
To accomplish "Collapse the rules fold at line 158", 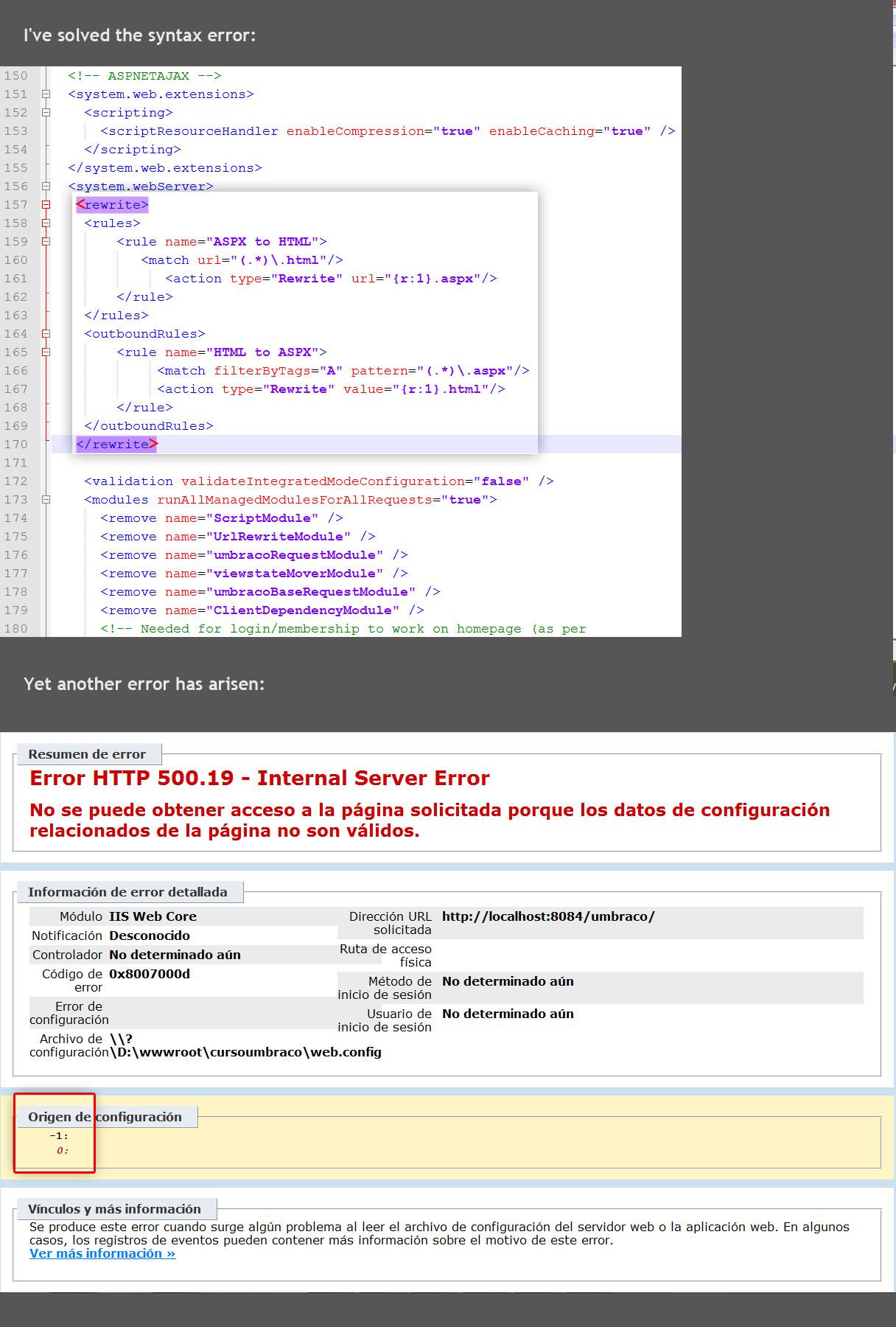I will (x=46, y=223).
